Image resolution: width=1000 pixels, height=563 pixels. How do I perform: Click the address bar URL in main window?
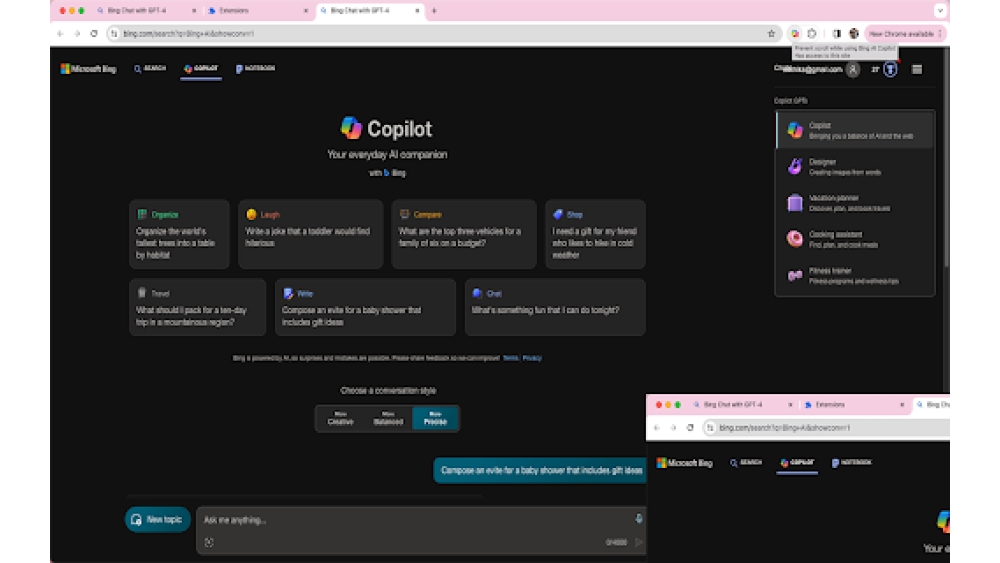(189, 34)
